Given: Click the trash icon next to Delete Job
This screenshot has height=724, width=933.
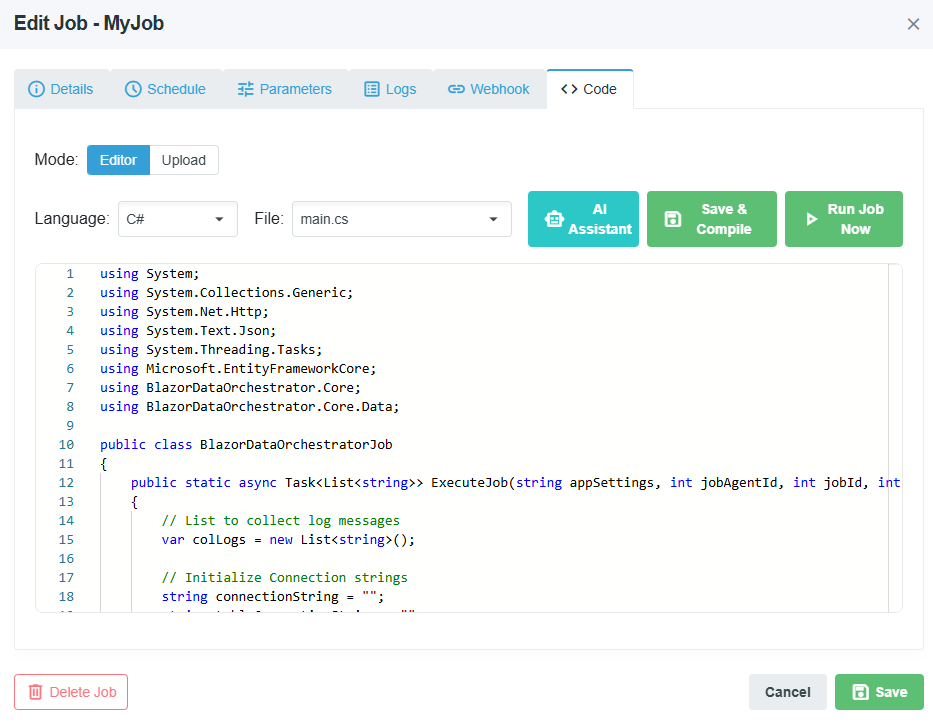Looking at the screenshot, I should click(37, 692).
